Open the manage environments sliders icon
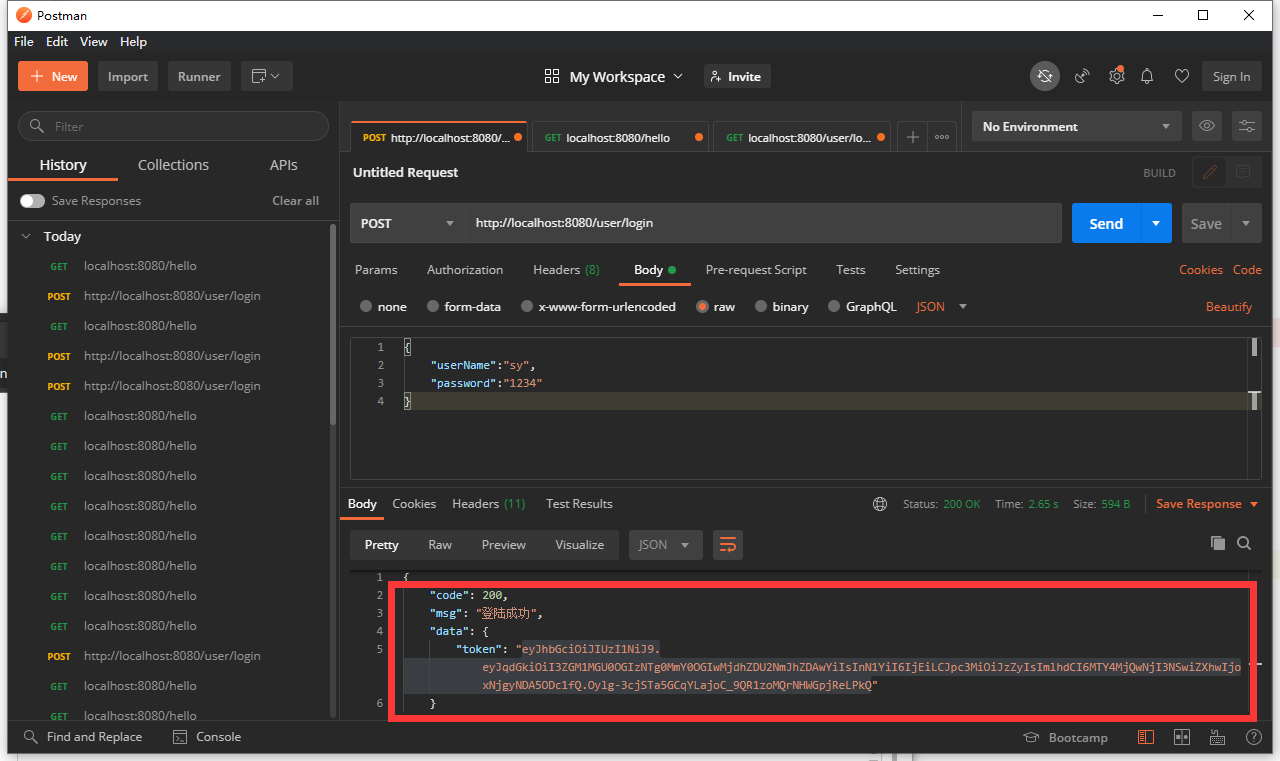Viewport: 1280px width, 761px height. pyautogui.click(x=1247, y=126)
